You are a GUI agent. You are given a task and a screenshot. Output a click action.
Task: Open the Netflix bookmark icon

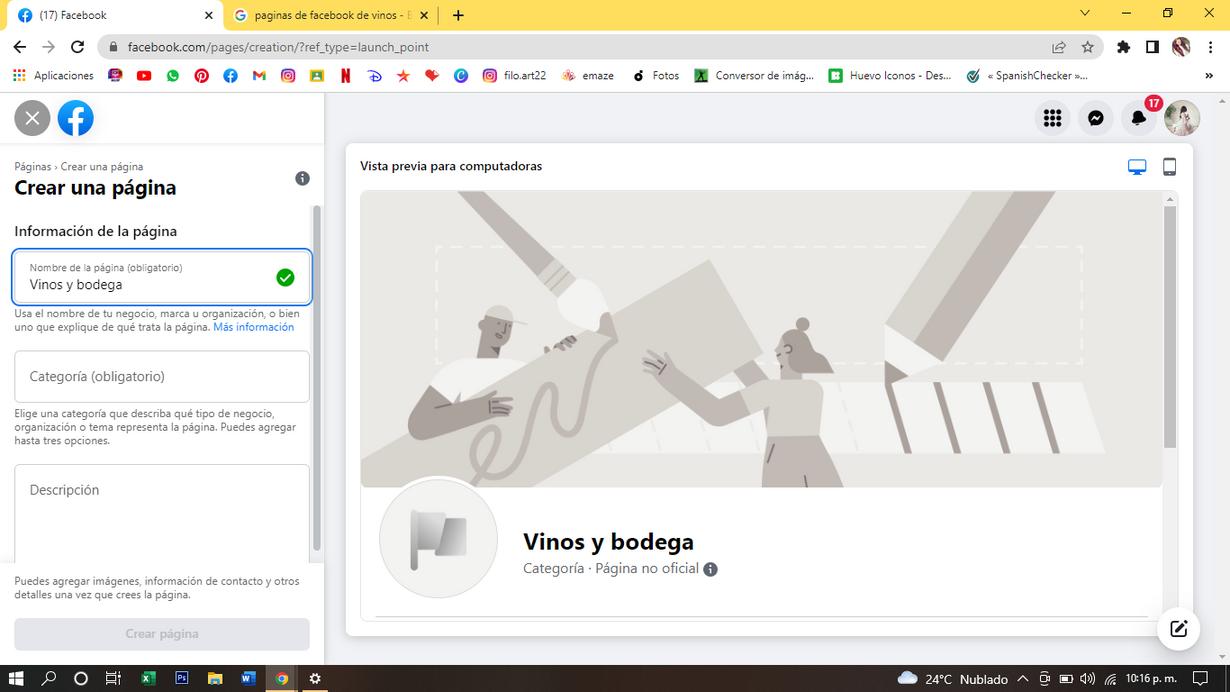(x=345, y=76)
